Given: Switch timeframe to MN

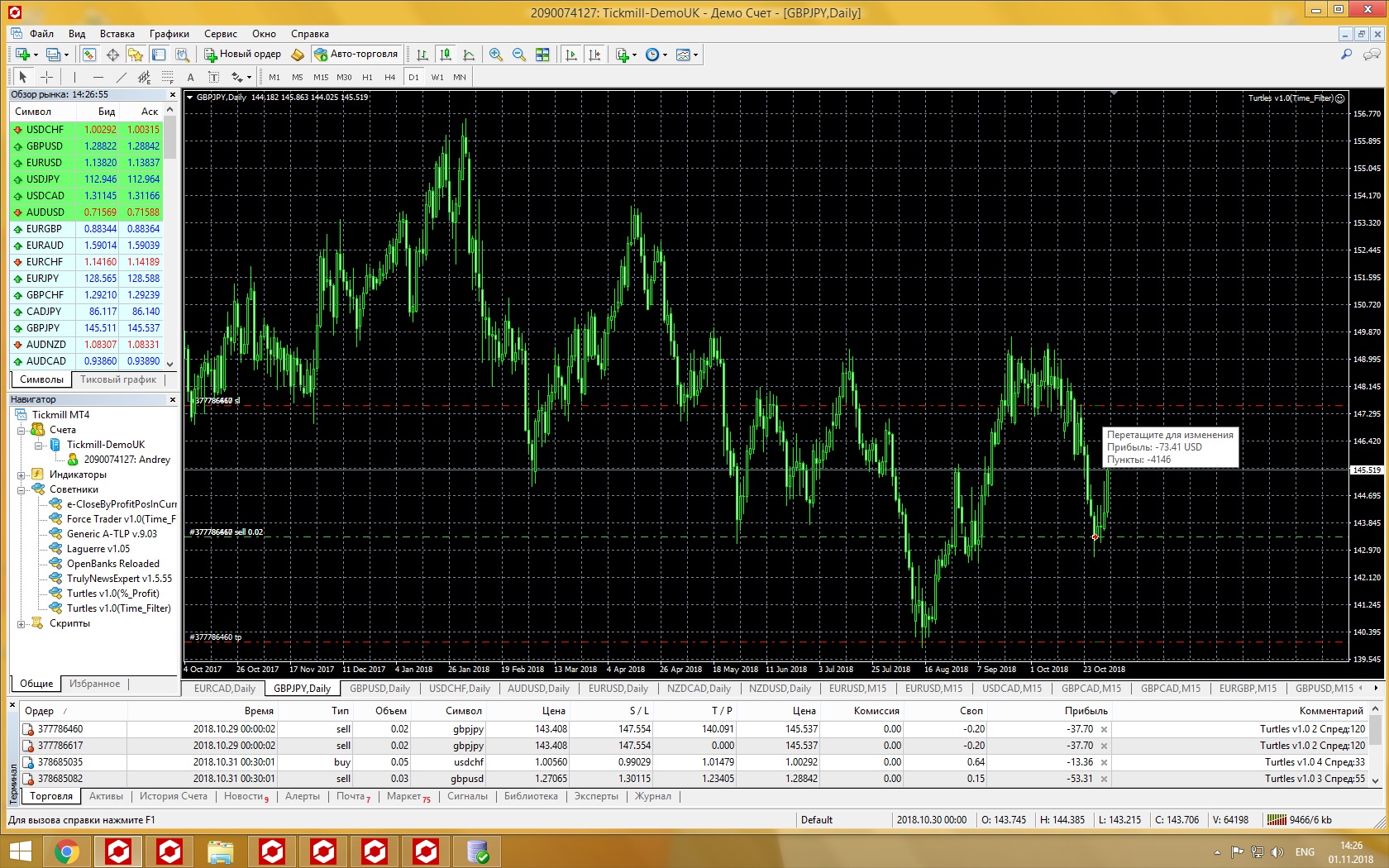Looking at the screenshot, I should (460, 77).
